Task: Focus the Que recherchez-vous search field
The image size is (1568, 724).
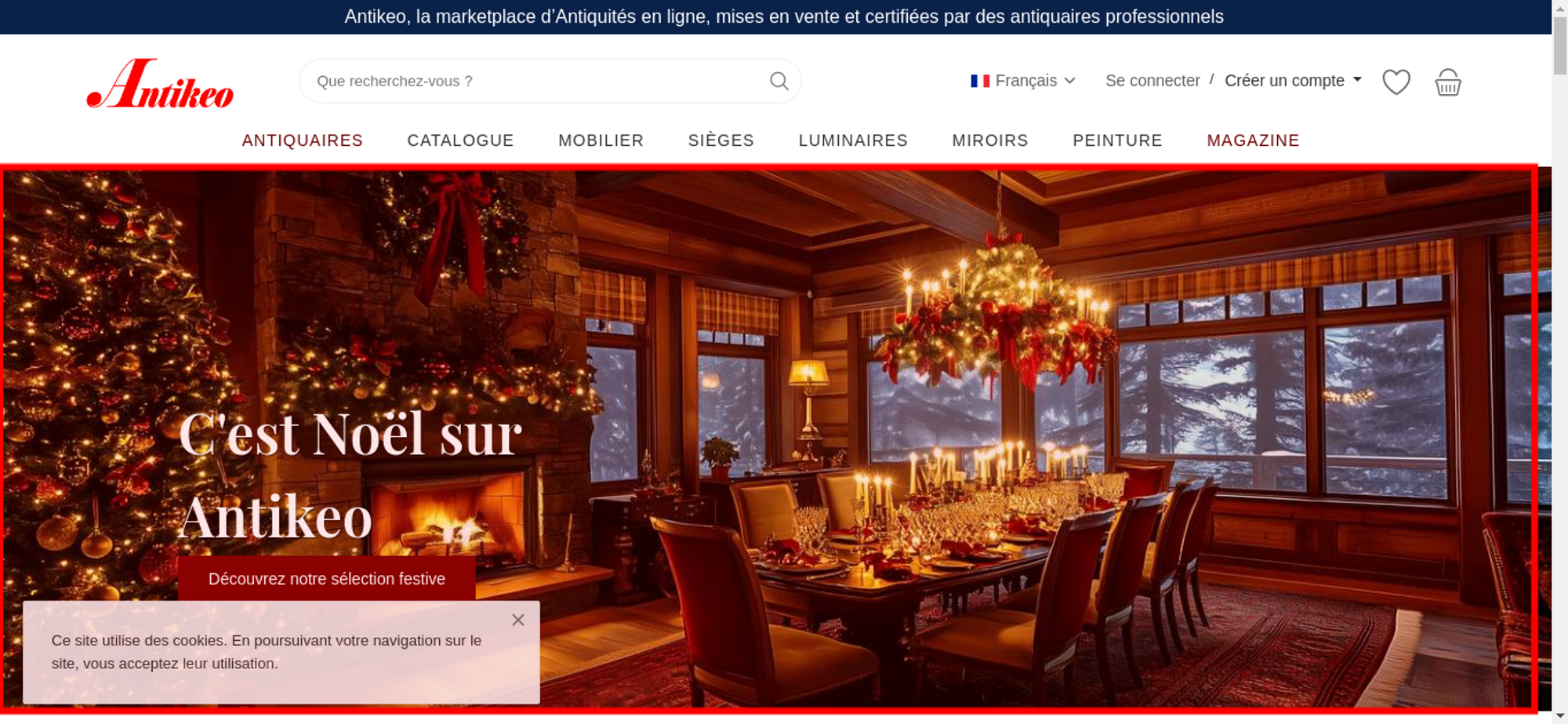Action: click(541, 81)
